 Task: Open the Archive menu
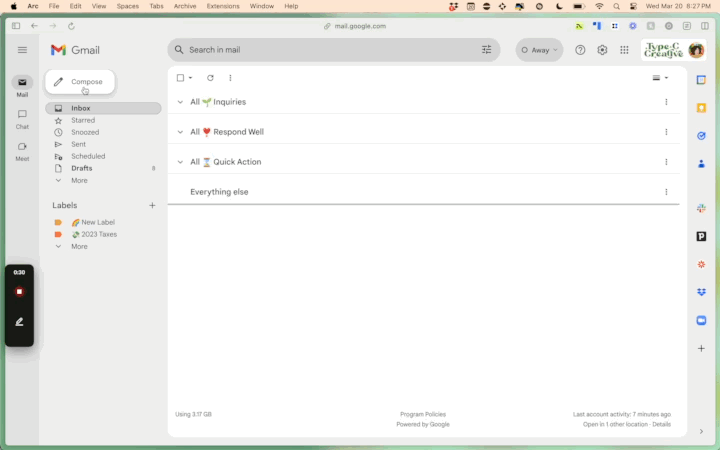(185, 6)
